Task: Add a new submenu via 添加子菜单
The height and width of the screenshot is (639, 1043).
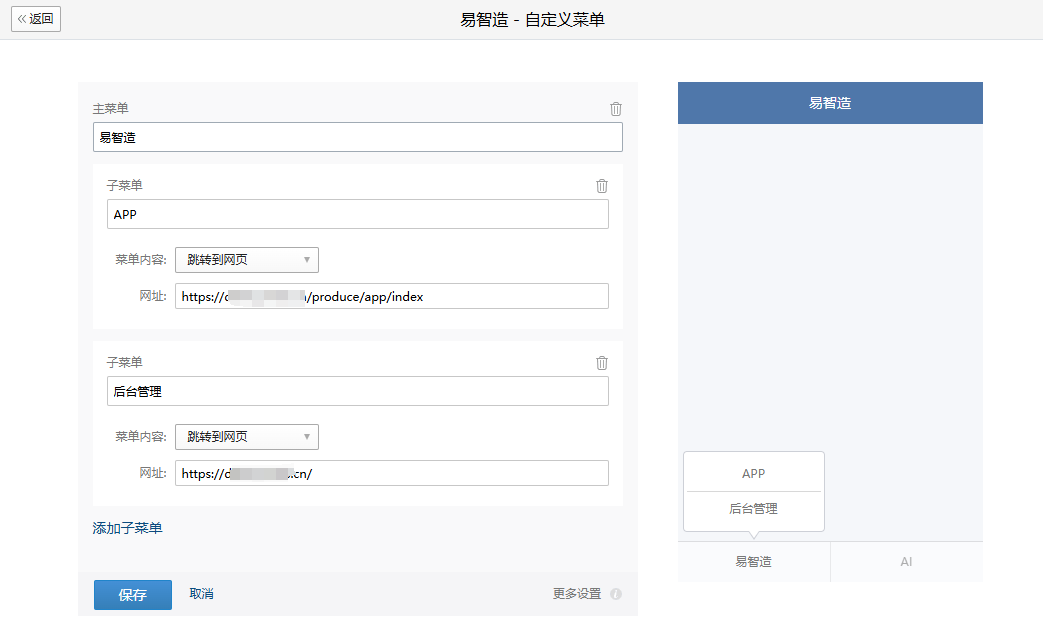Action: [128, 528]
